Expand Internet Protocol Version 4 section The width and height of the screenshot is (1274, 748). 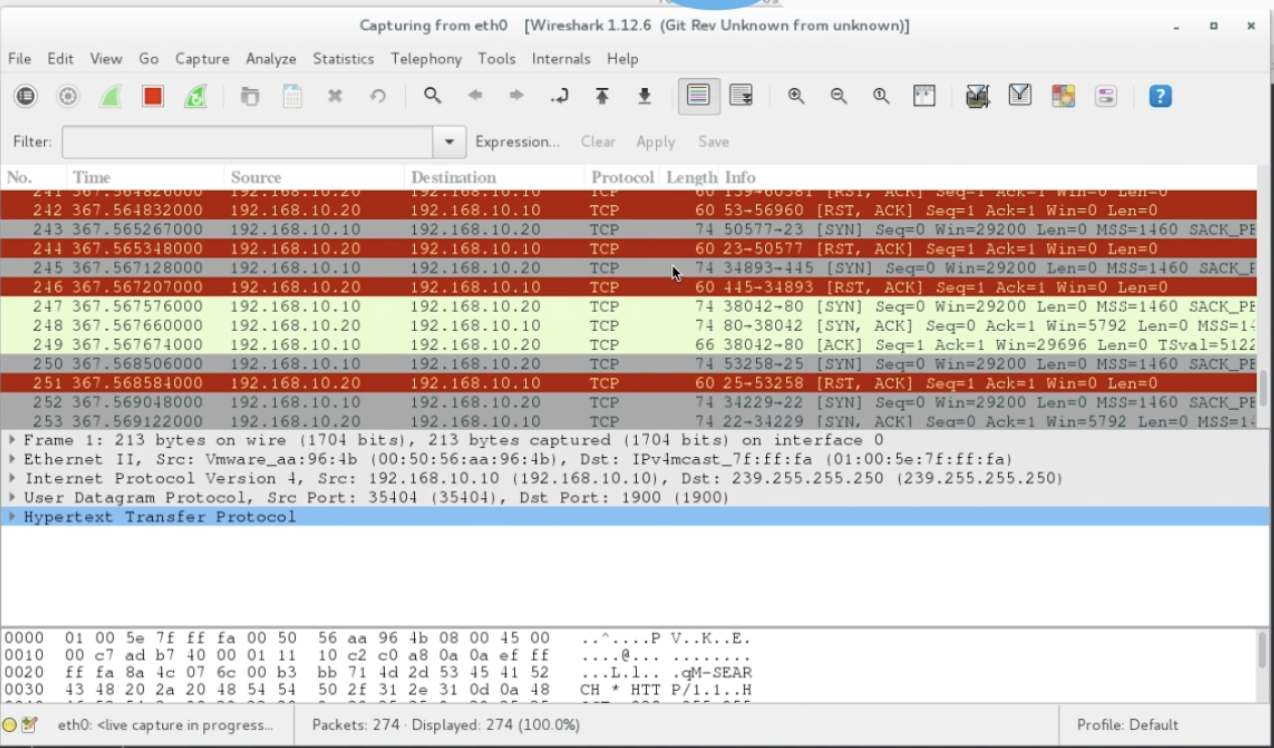click(x=12, y=478)
